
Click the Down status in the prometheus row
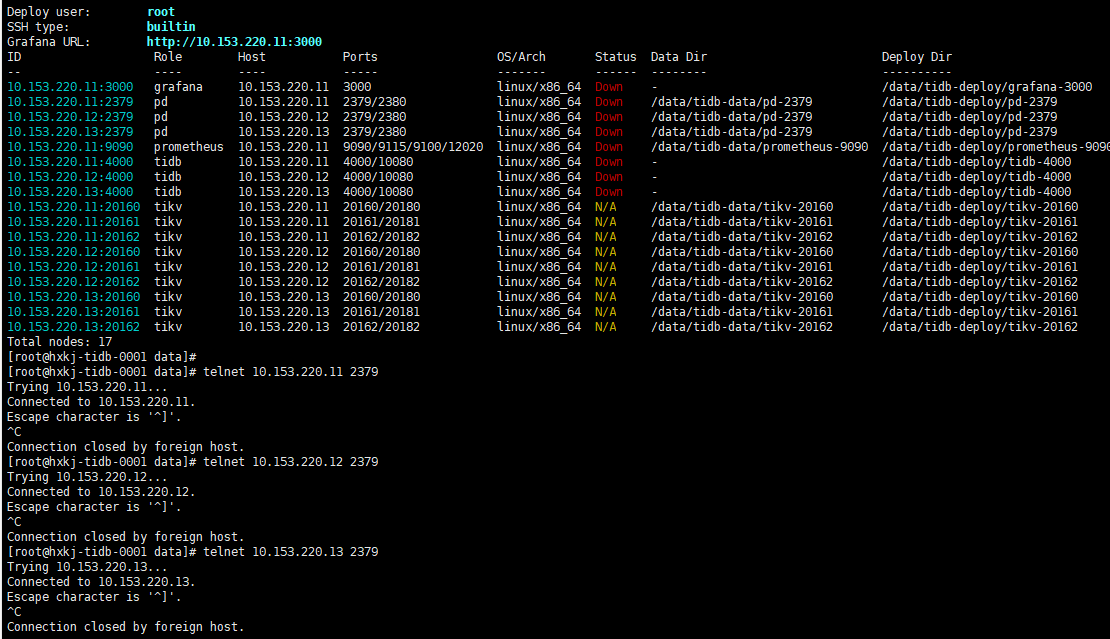click(609, 147)
